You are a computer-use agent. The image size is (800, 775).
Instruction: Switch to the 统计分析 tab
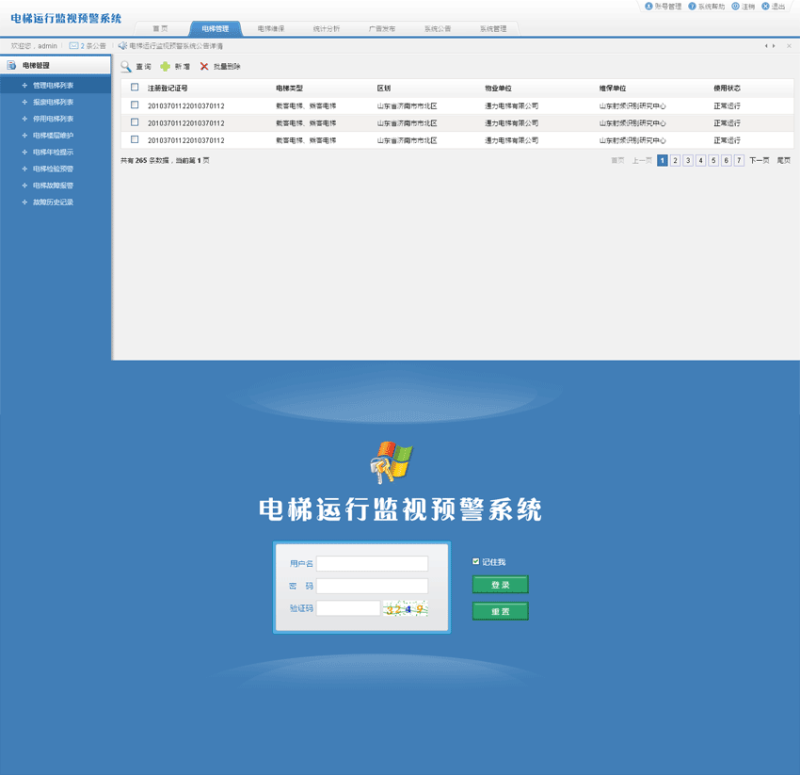click(x=325, y=28)
